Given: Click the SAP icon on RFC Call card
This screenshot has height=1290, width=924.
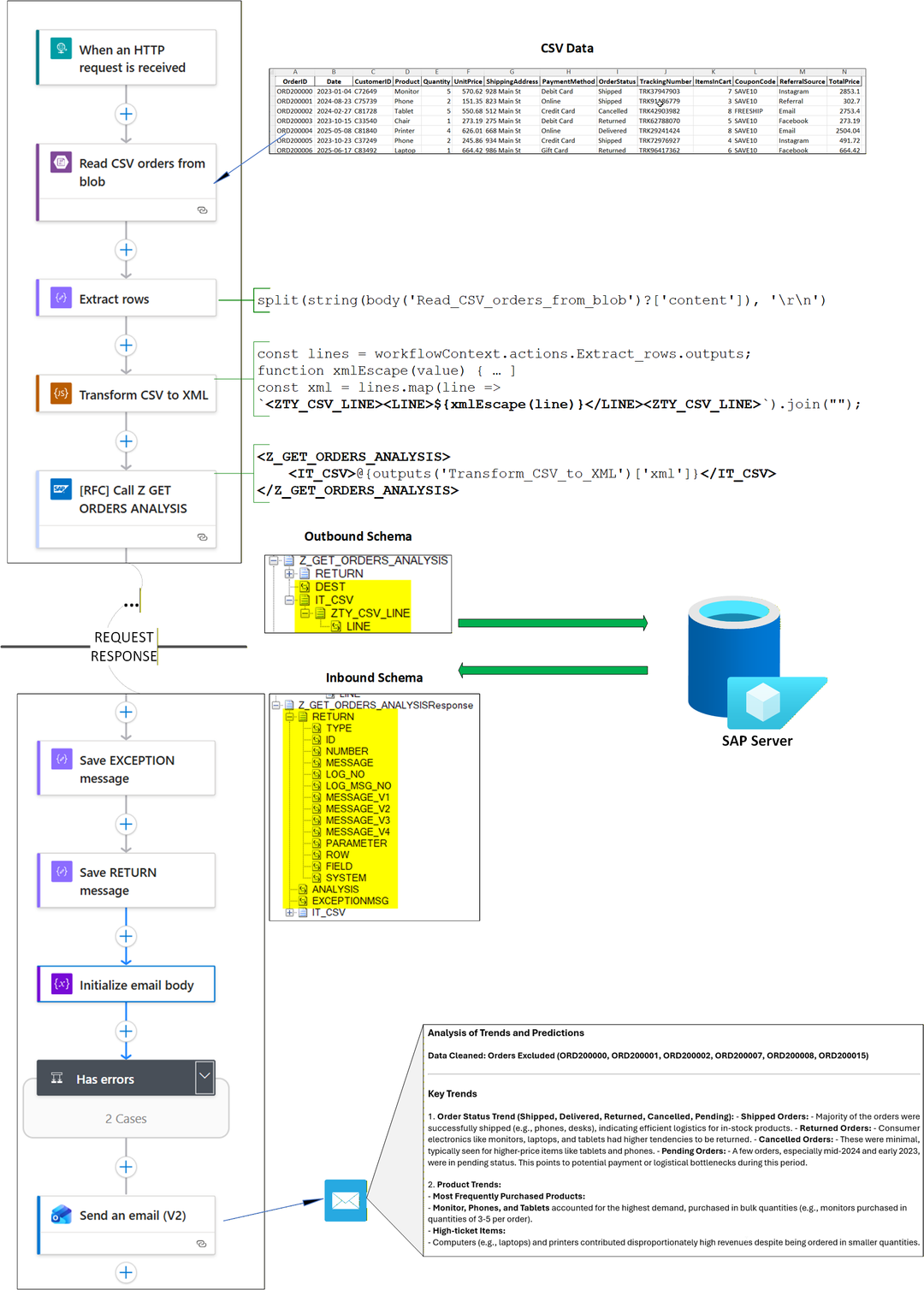Looking at the screenshot, I should tap(61, 489).
